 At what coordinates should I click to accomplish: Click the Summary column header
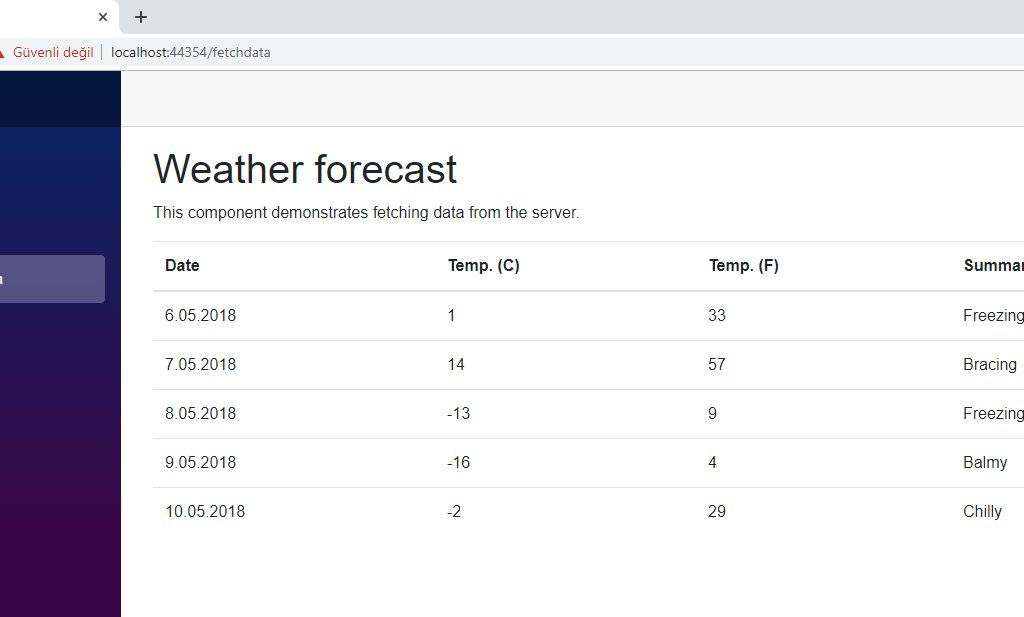(993, 266)
